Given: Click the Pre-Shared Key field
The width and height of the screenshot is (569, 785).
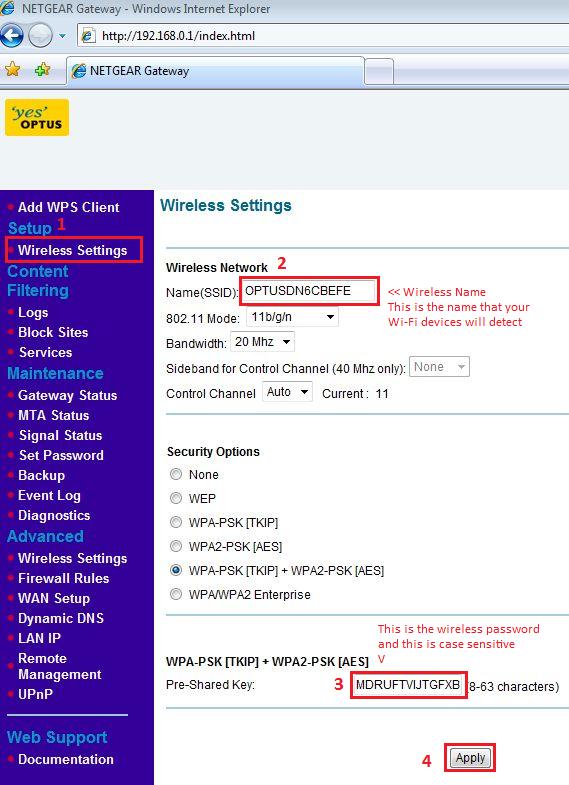Looking at the screenshot, I should coord(408,685).
